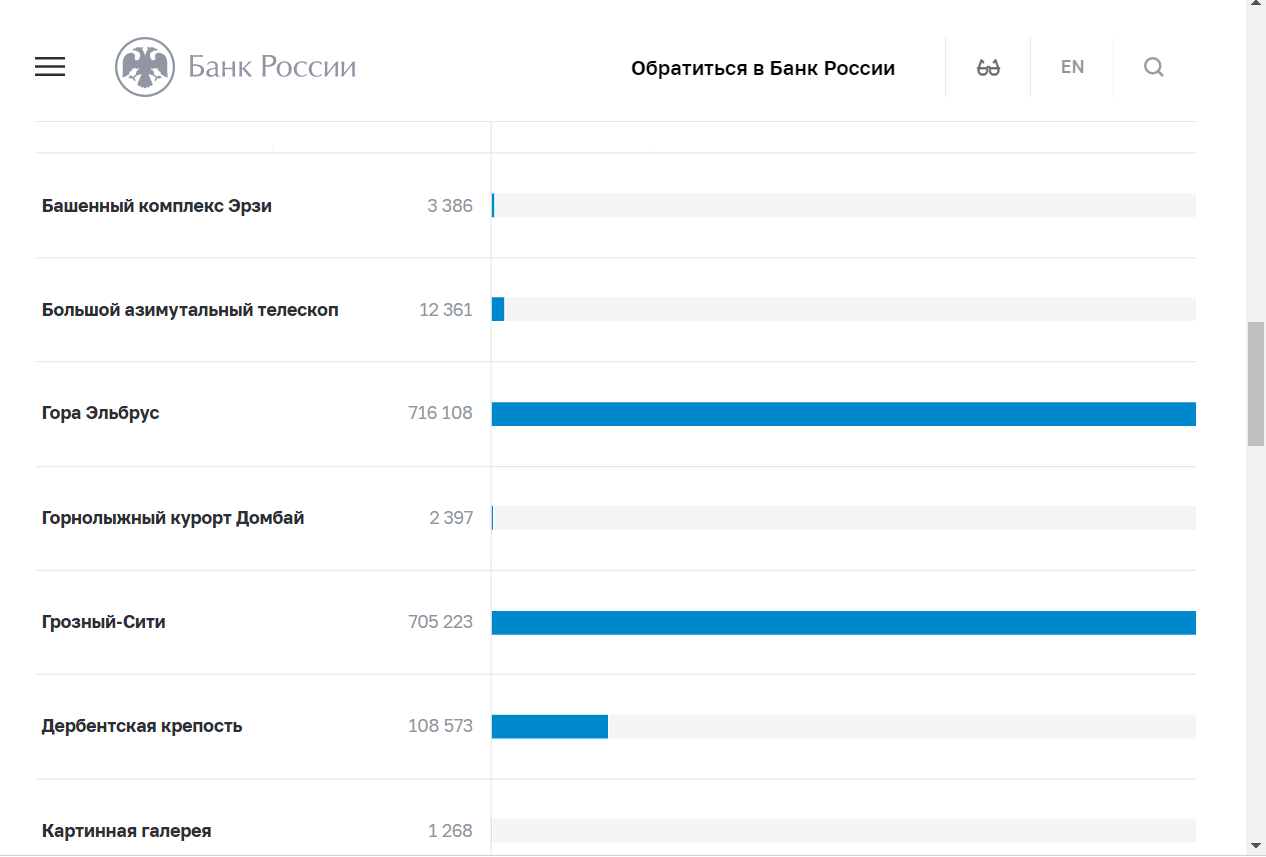Click the Картинная галерея bar
Viewport: 1266px width, 857px height.
click(x=844, y=831)
